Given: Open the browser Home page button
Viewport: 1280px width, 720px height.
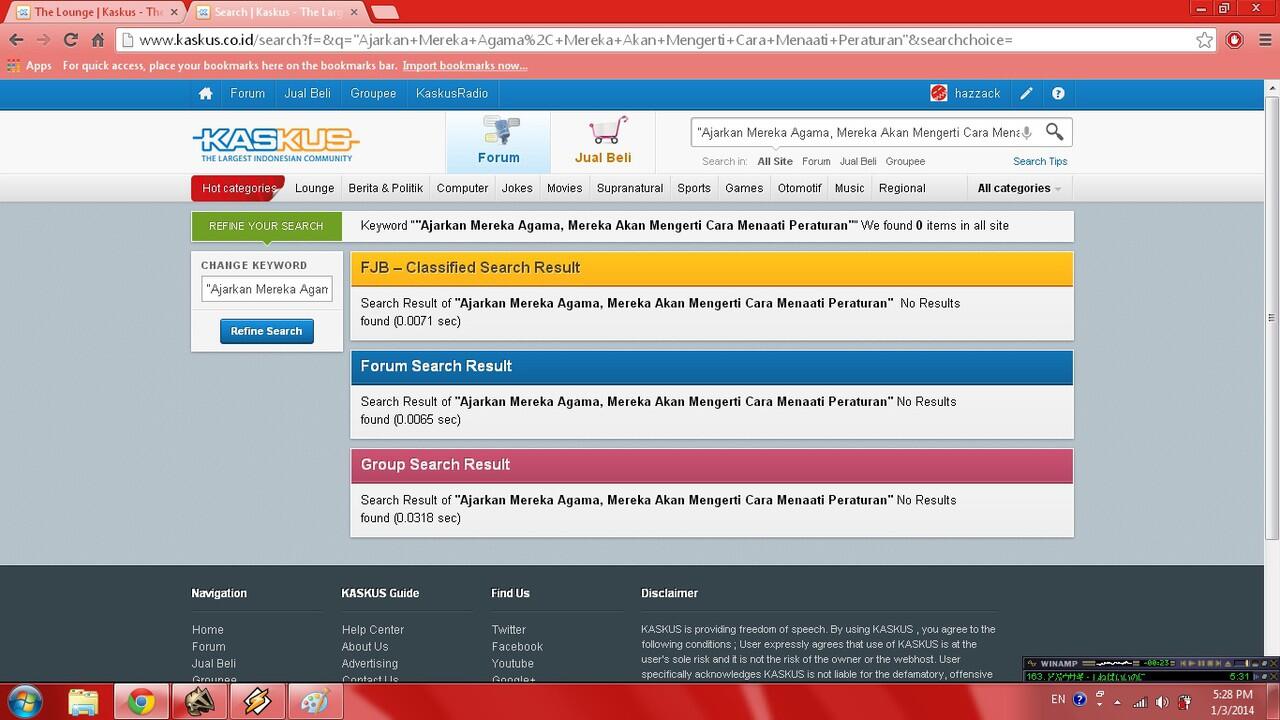Looking at the screenshot, I should pyautogui.click(x=98, y=40).
